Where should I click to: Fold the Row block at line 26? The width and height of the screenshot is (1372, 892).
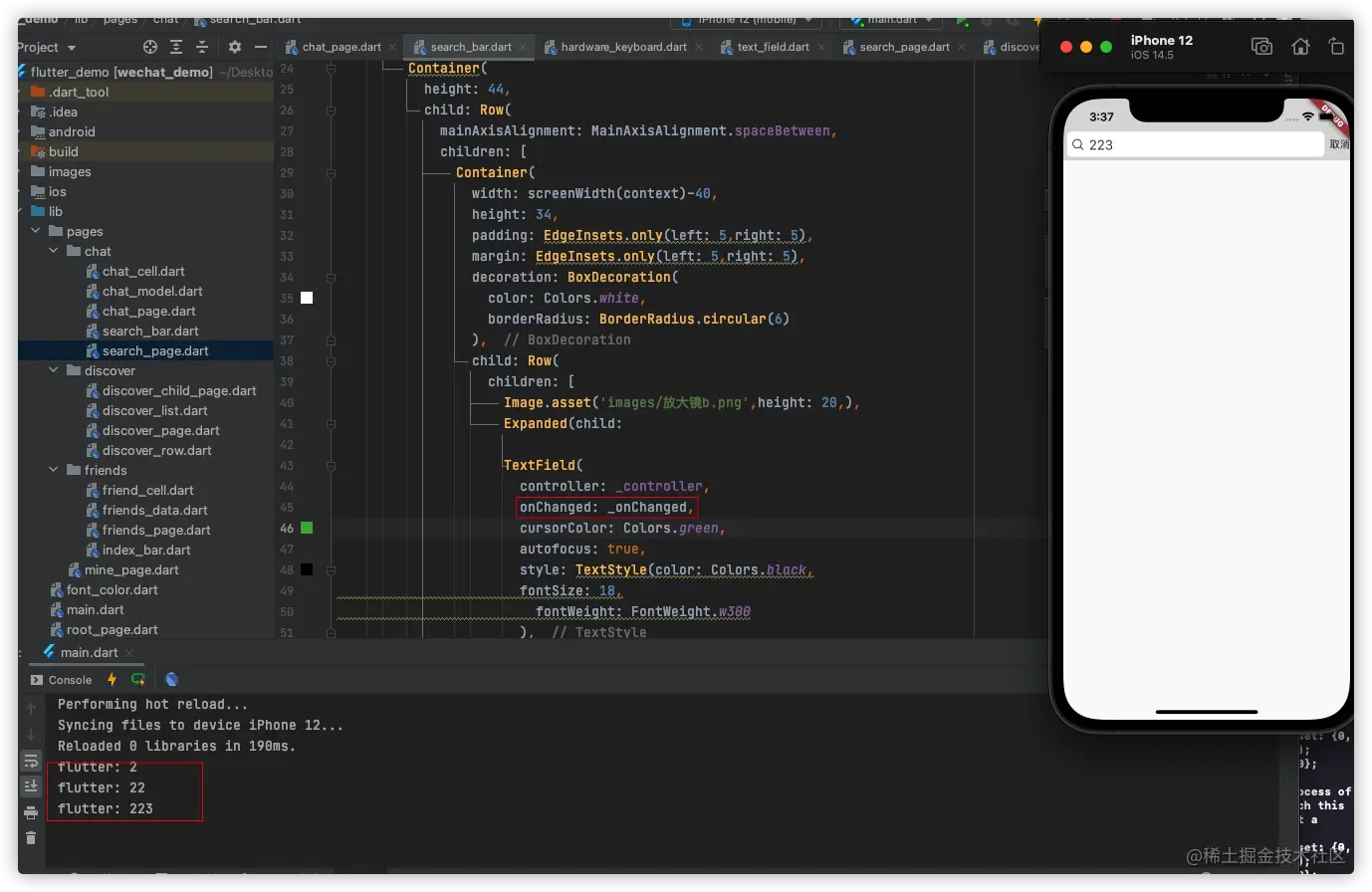click(331, 111)
